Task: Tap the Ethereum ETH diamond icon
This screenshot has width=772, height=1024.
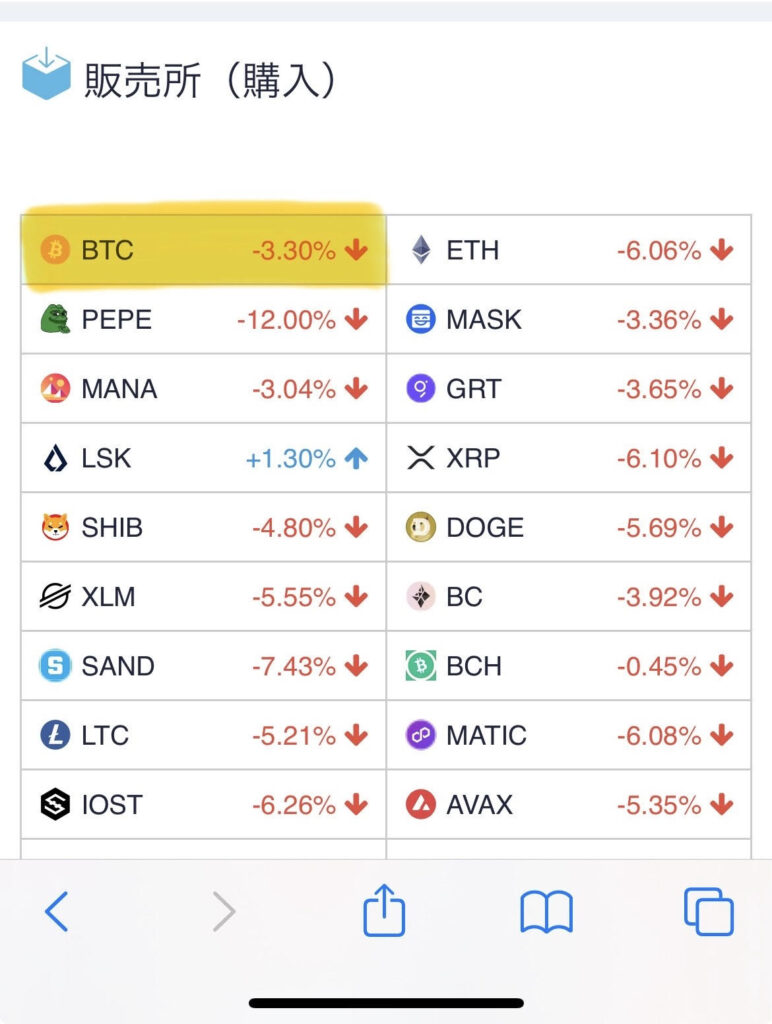Action: (421, 250)
